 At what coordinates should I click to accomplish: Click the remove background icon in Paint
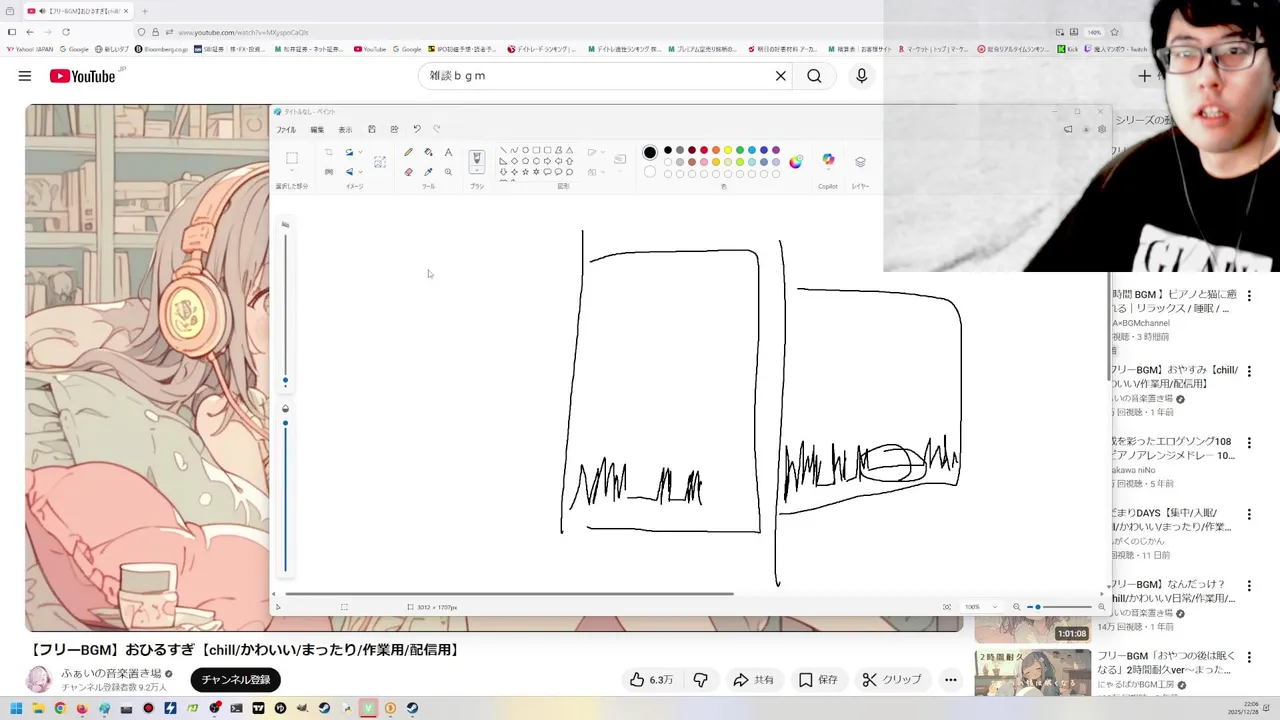tap(380, 161)
